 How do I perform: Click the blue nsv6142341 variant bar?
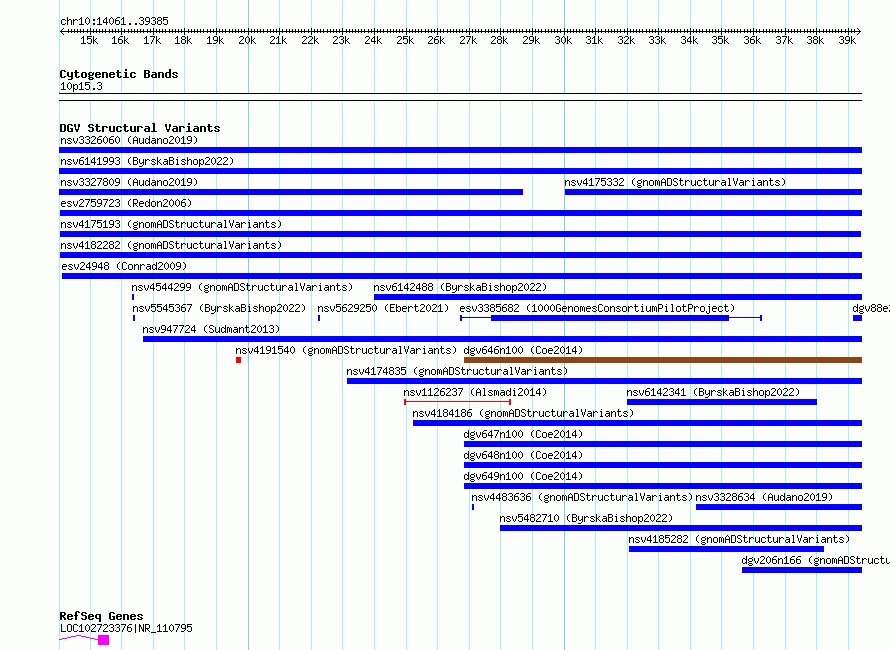coord(722,402)
